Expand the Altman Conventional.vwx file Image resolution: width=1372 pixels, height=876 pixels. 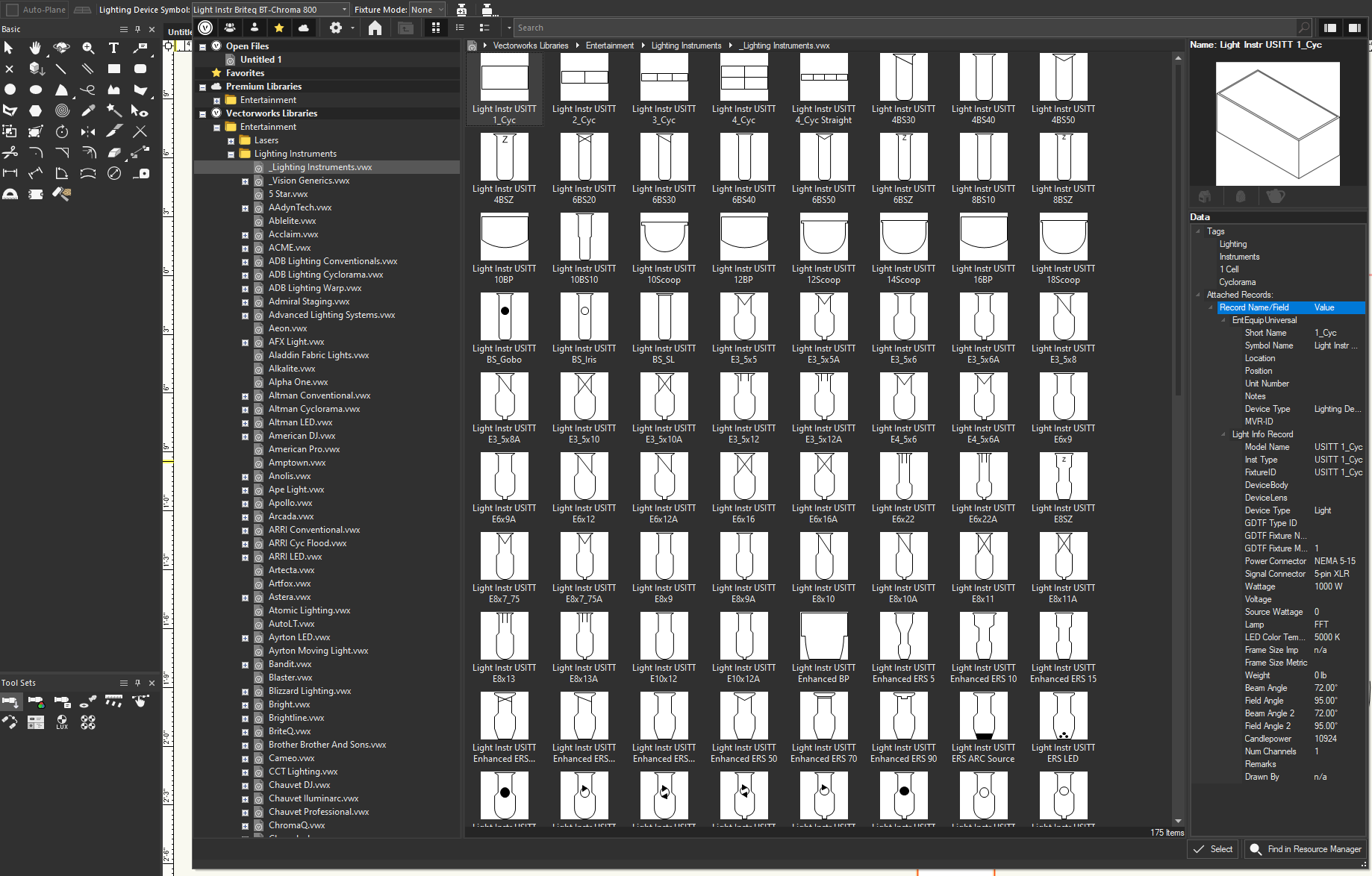tap(245, 396)
